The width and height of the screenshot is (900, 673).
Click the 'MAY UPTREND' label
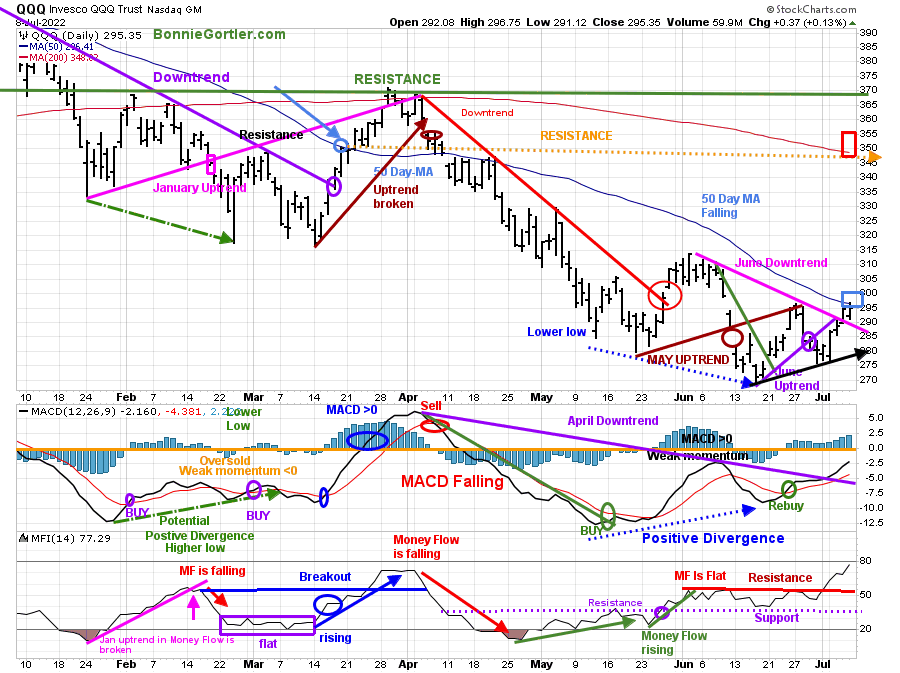click(688, 360)
